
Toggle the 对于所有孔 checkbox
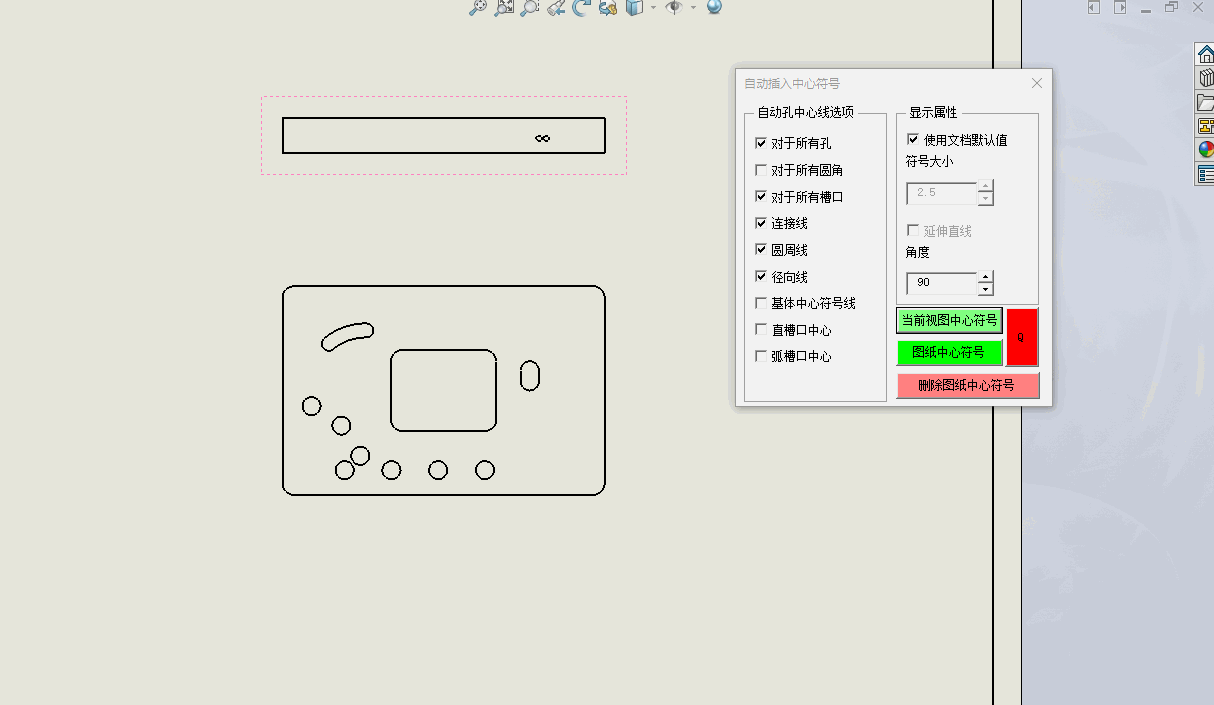[761, 144]
